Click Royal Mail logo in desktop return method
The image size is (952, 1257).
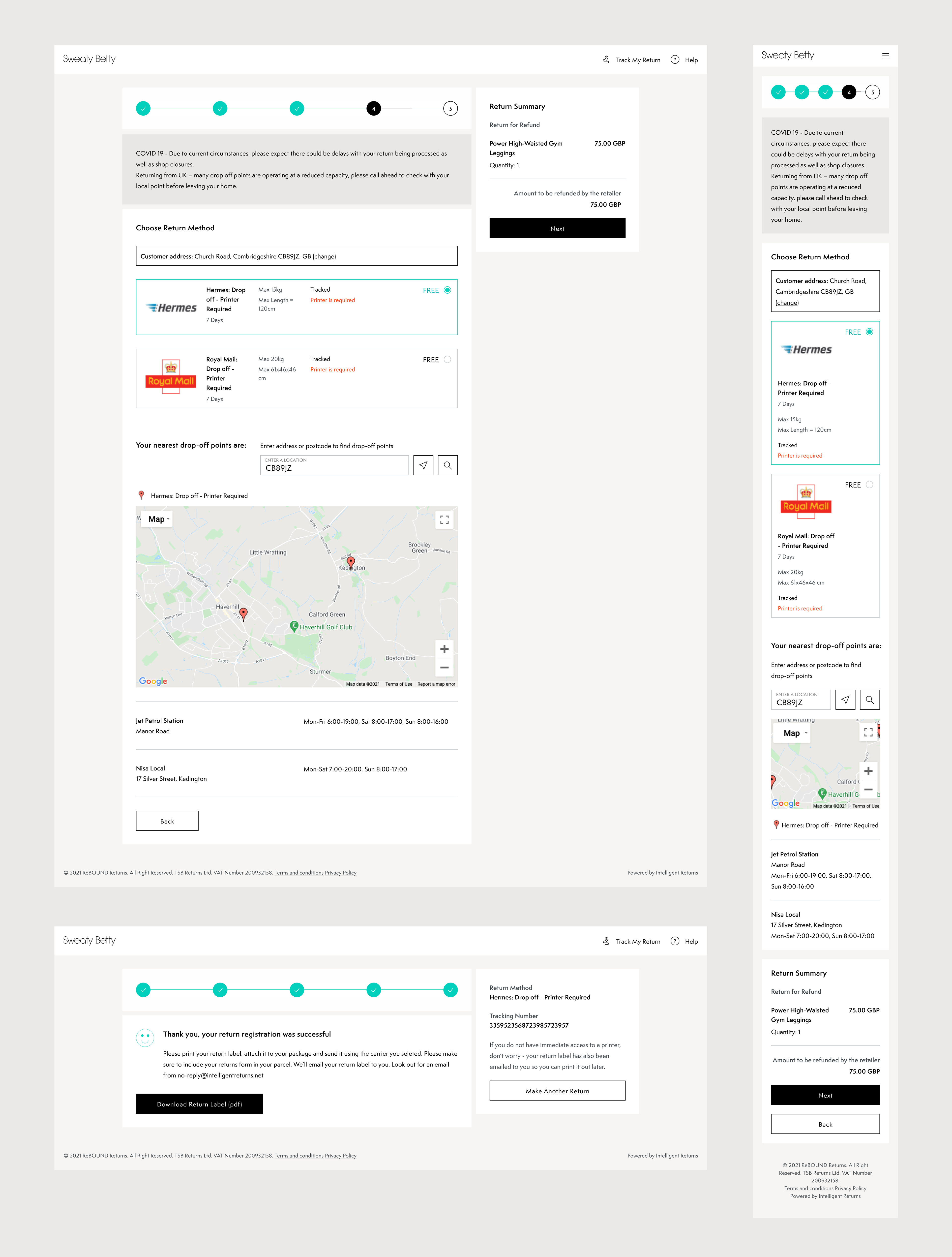tap(171, 377)
